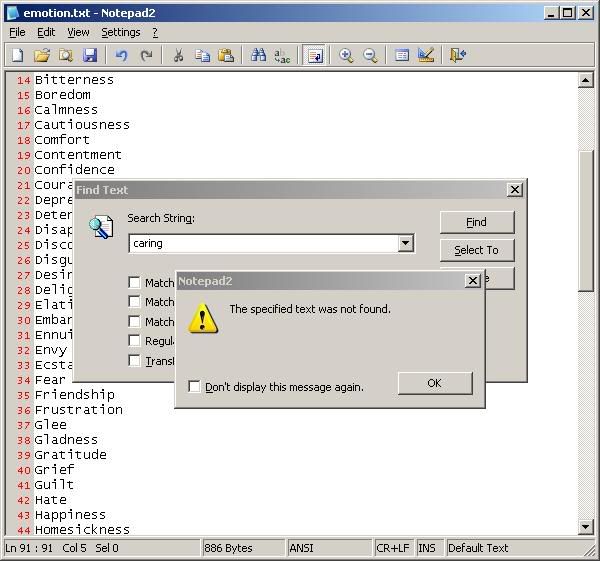Viewport: 600px width, 561px height.
Task: Click the Gratitude line
Action: pos(70,455)
